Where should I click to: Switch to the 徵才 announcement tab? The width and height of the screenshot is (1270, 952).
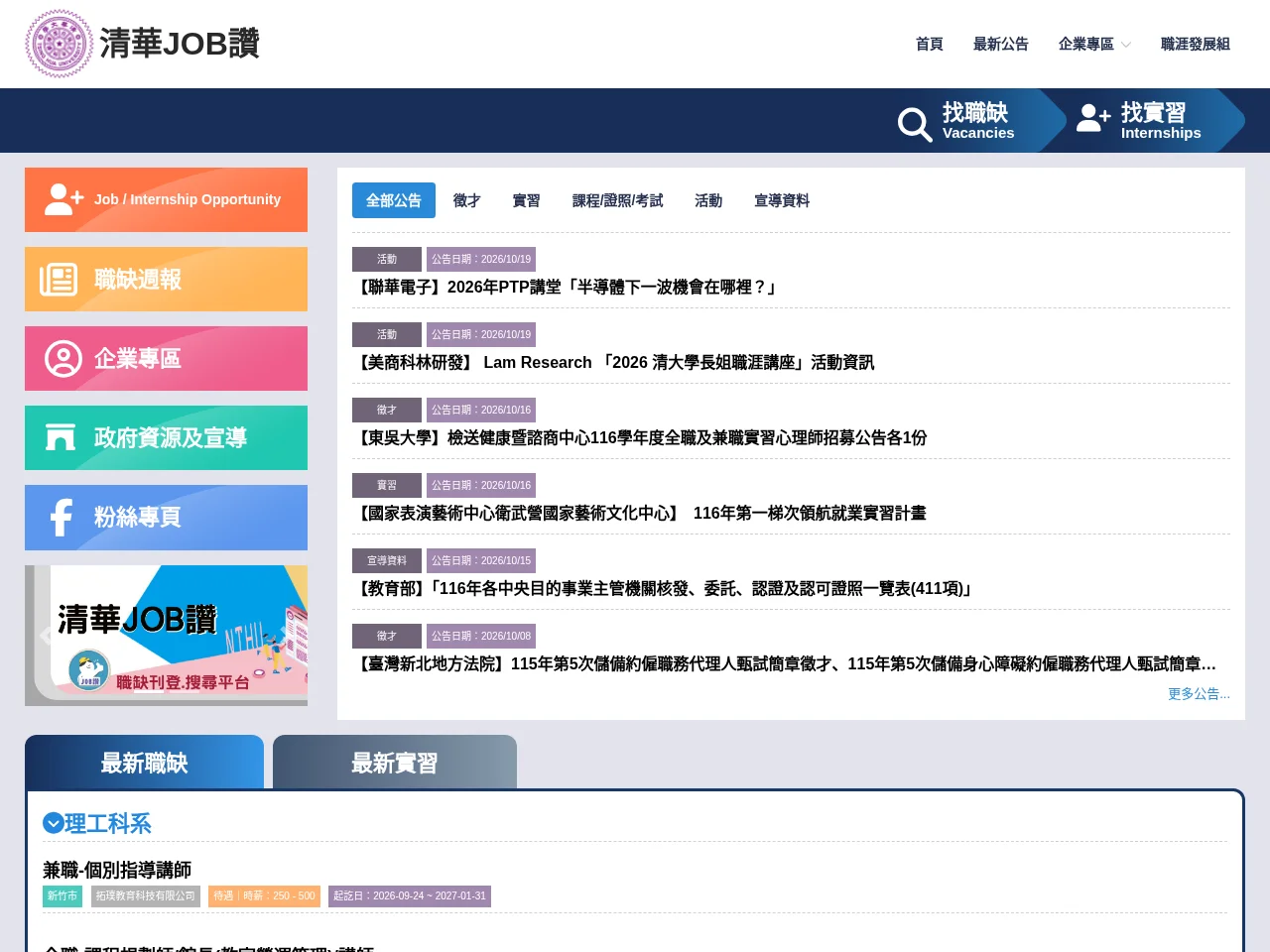tap(467, 200)
